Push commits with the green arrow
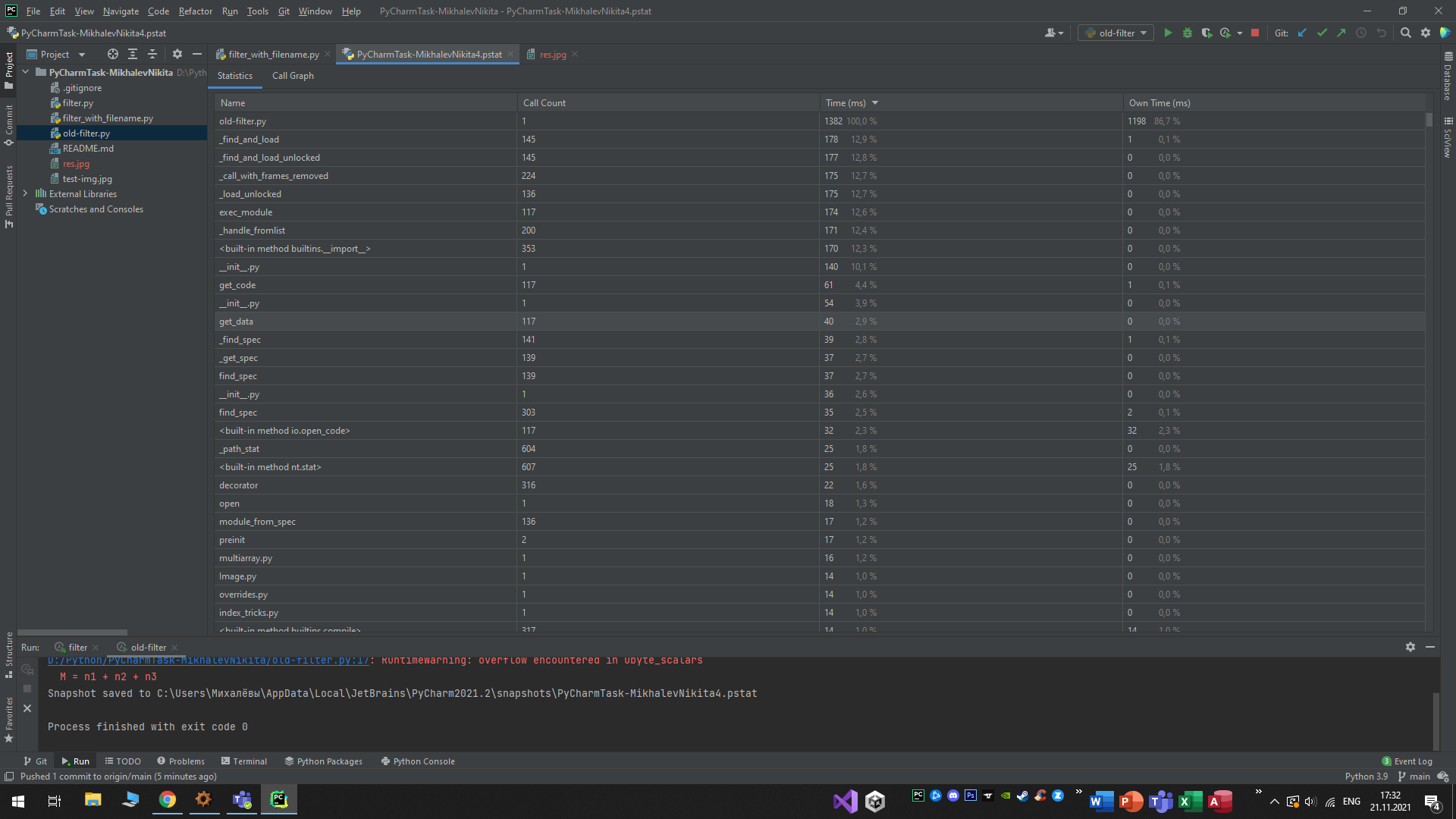 (1341, 33)
